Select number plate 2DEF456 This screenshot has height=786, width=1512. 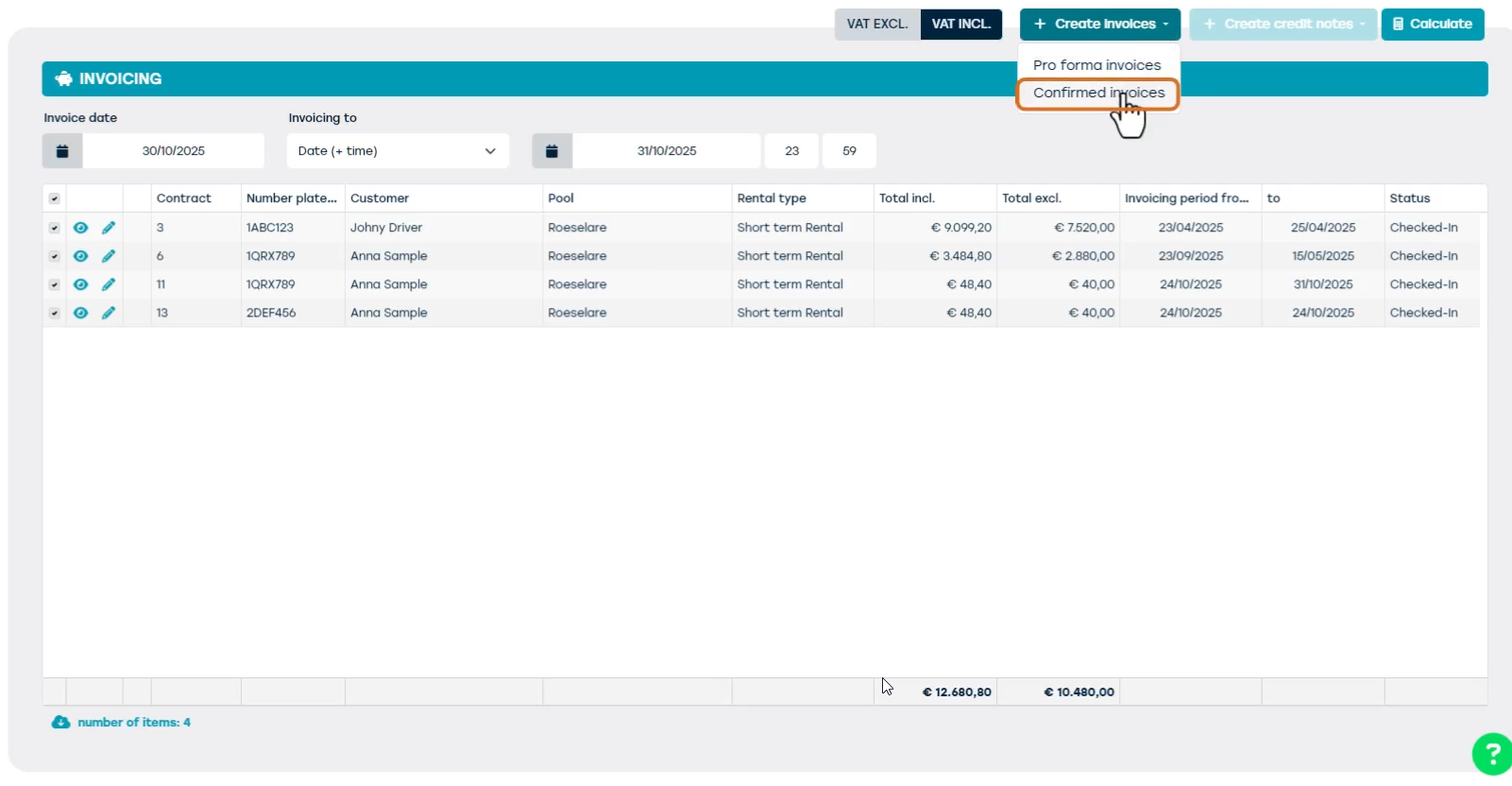271,313
